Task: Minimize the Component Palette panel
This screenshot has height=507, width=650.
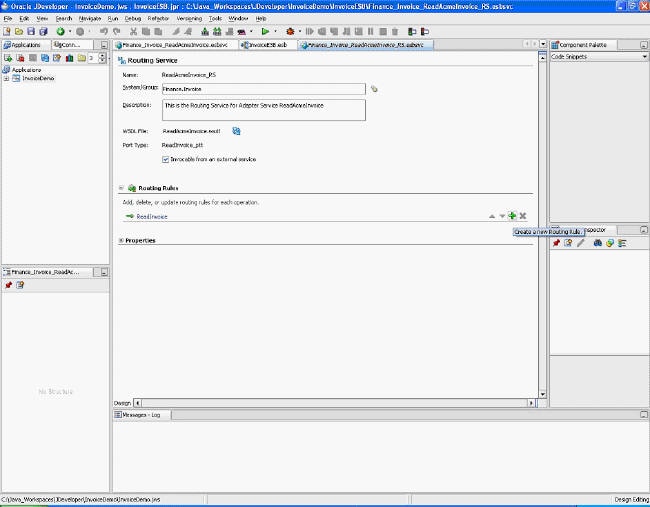Action: (643, 45)
